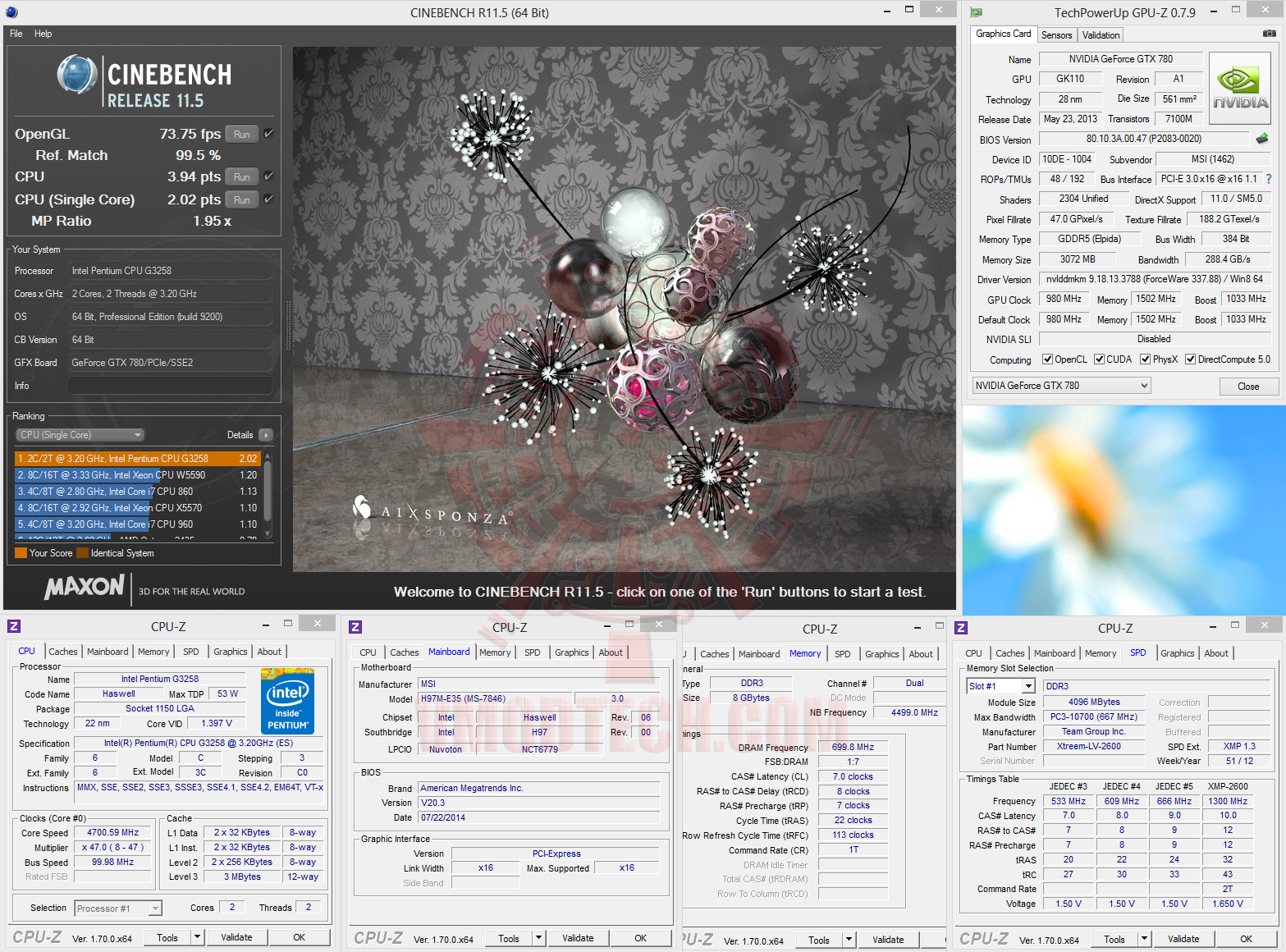Click Validate in the CPU-tab CPU-Z window
This screenshot has width=1286, height=952.
[x=237, y=937]
